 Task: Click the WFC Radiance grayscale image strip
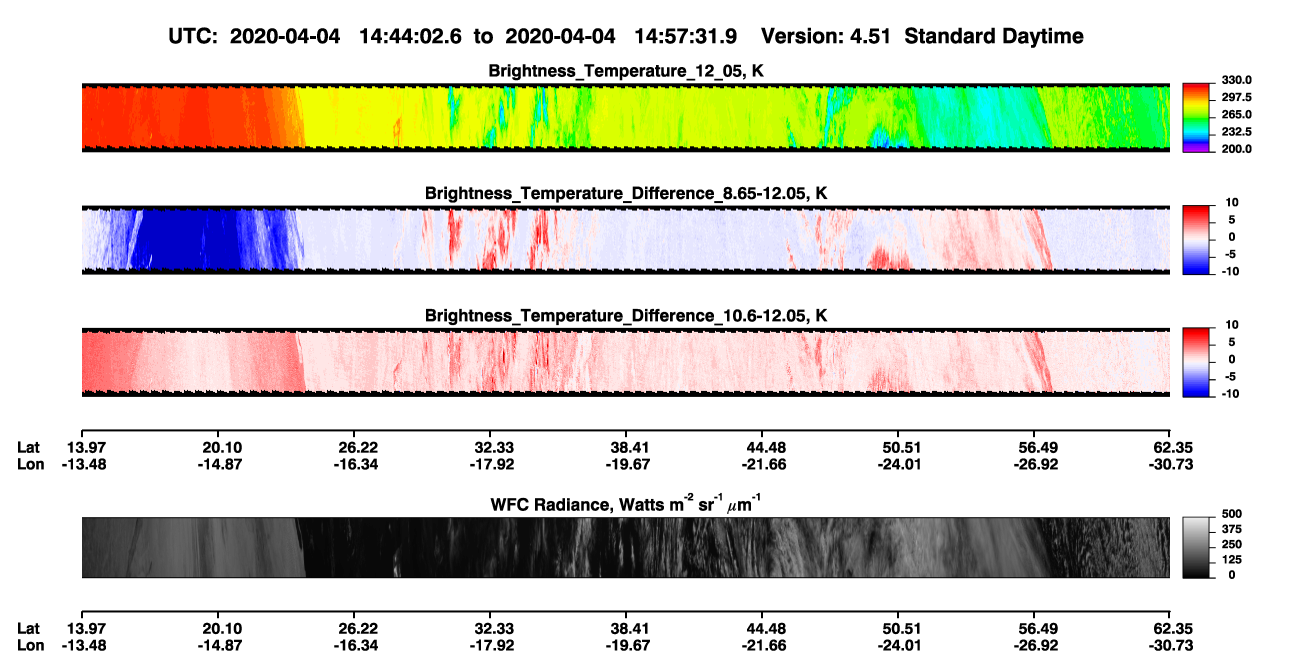click(625, 547)
